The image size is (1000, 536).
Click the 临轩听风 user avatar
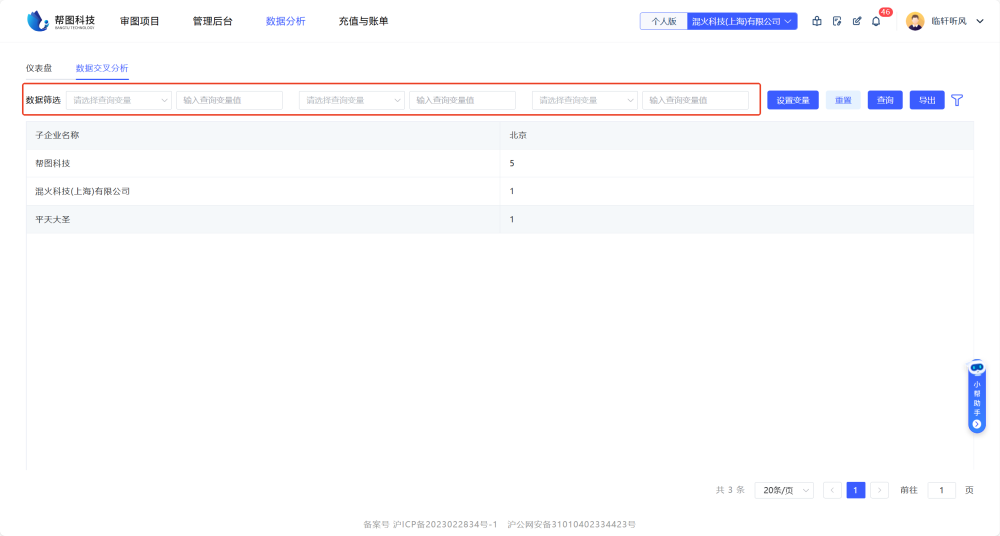[915, 21]
